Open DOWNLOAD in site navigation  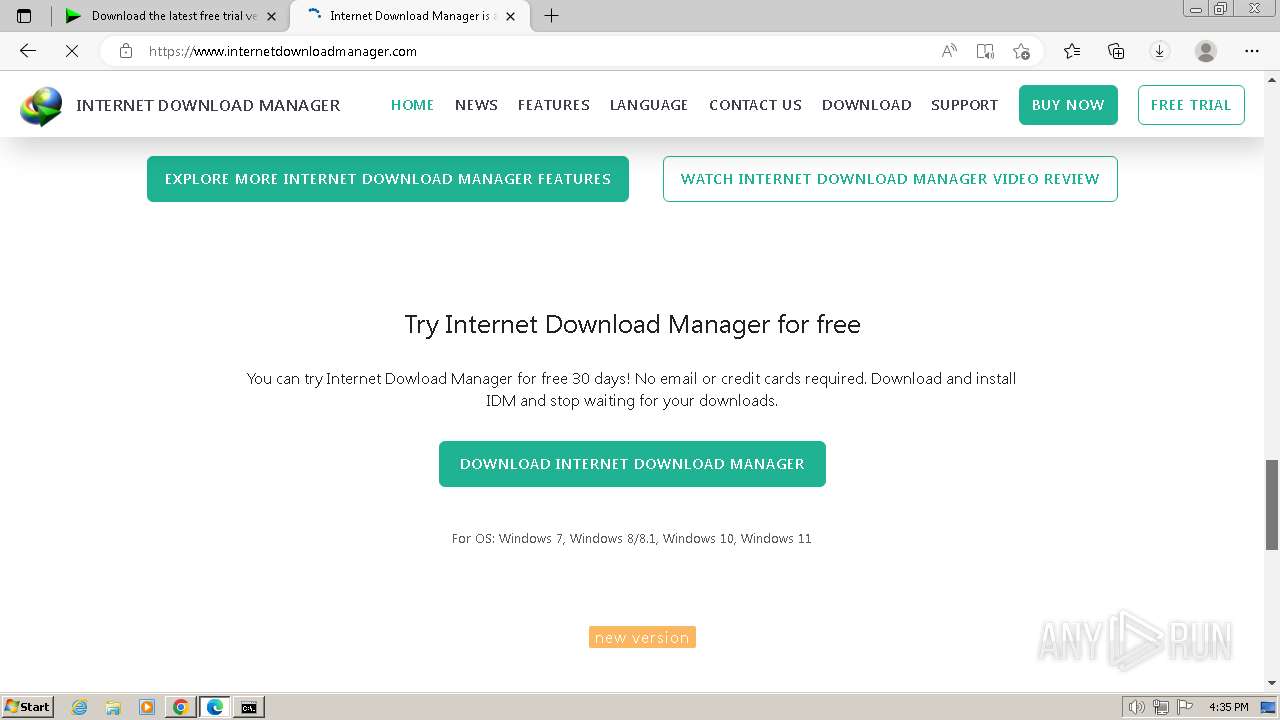[866, 105]
